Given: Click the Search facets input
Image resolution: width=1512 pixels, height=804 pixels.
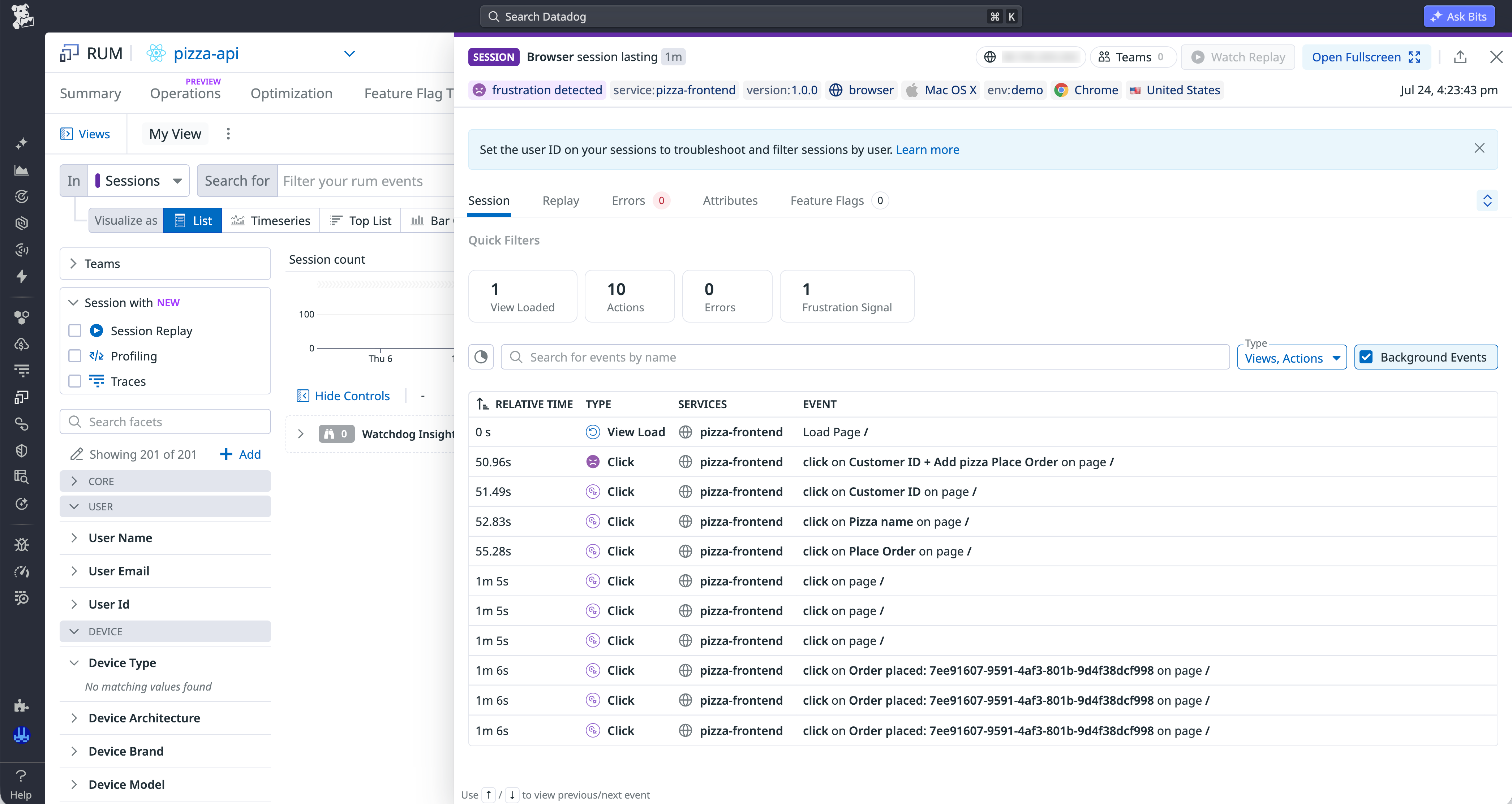Looking at the screenshot, I should [x=165, y=422].
